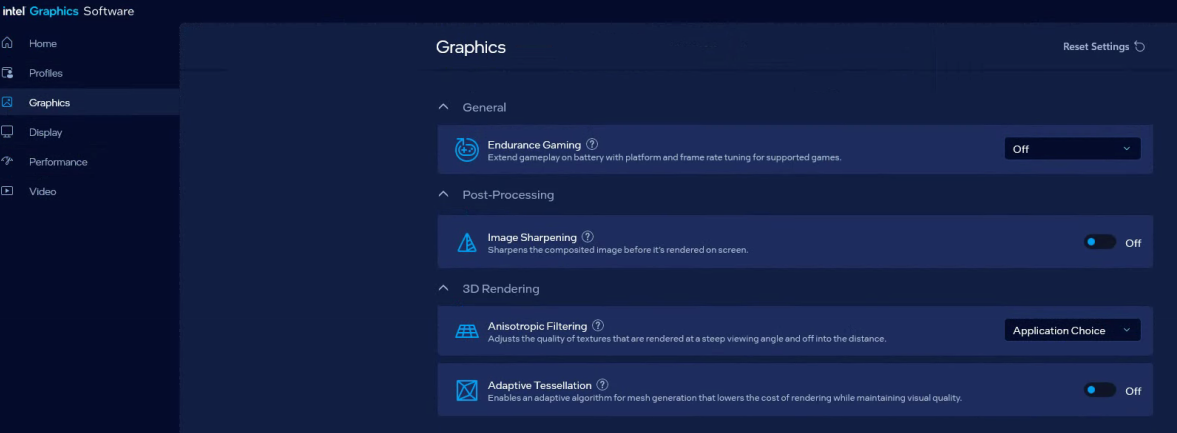The image size is (1177, 433).
Task: Click the Video play icon
Action: 8,191
